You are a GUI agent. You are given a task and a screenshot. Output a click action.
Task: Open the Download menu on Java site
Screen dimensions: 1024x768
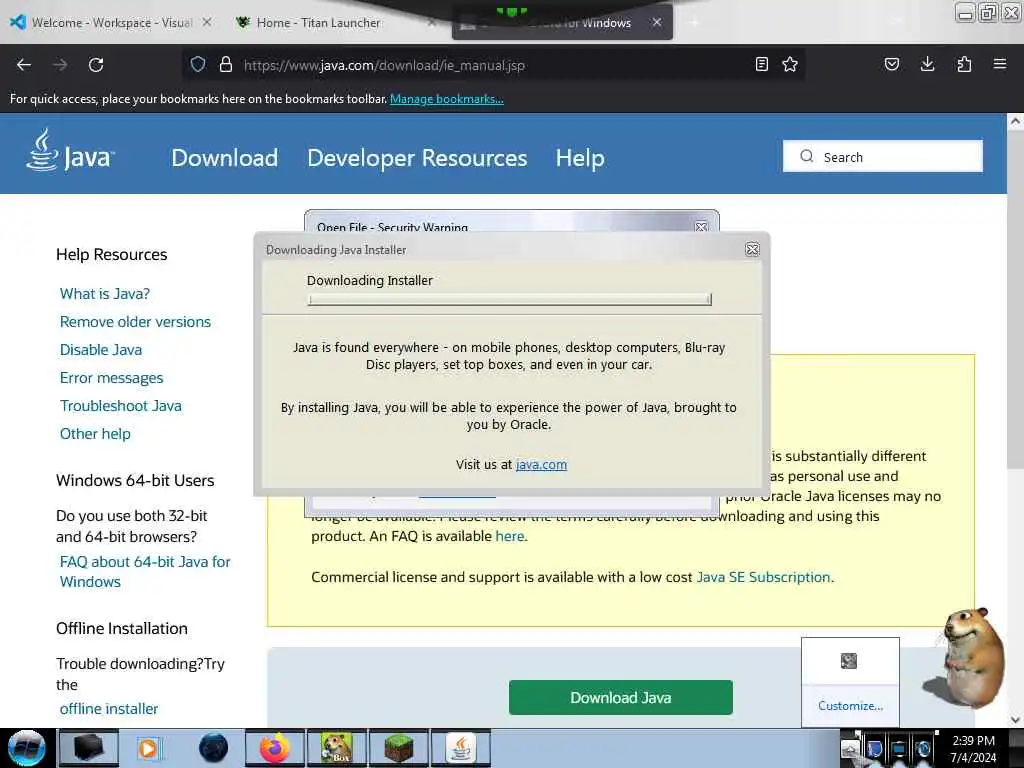pos(225,157)
